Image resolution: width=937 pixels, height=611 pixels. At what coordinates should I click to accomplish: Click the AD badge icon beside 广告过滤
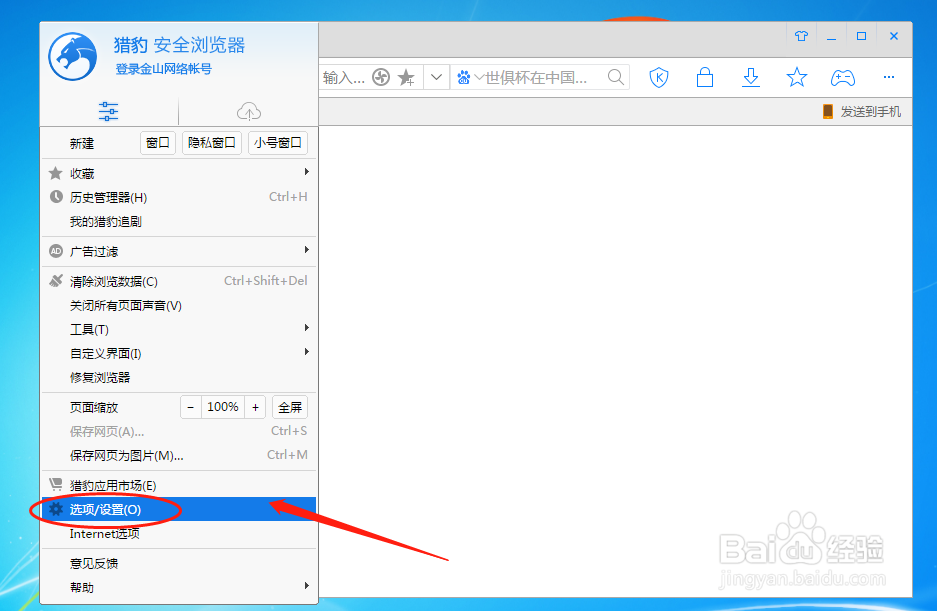click(x=56, y=251)
